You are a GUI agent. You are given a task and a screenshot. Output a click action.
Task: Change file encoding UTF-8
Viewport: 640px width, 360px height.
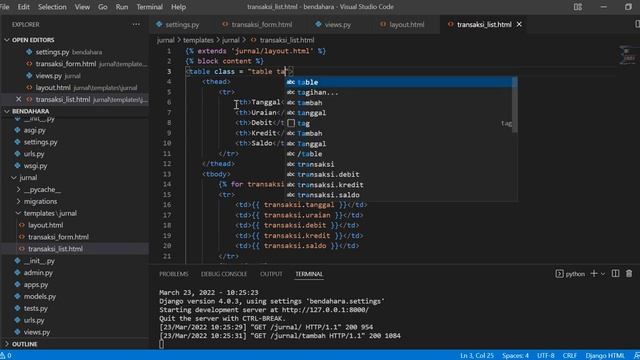tap(546, 356)
